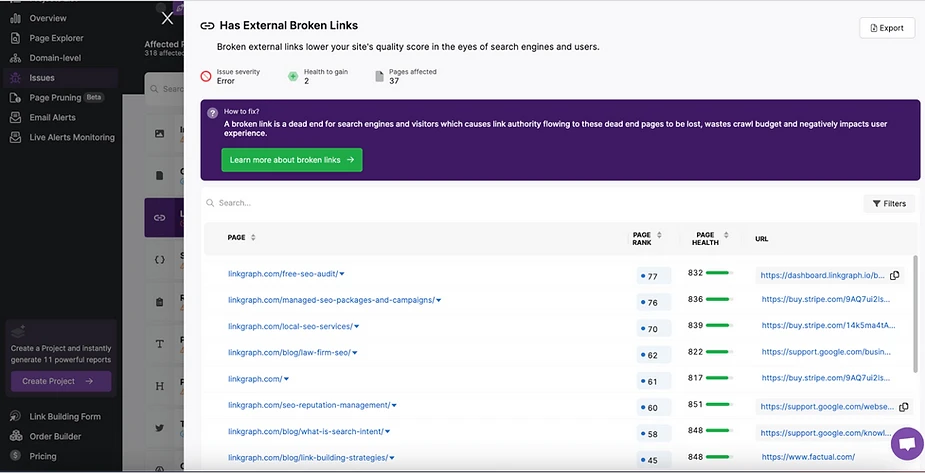The width and height of the screenshot is (925, 473).
Task: Click the Issues bug icon
Action: (x=16, y=78)
